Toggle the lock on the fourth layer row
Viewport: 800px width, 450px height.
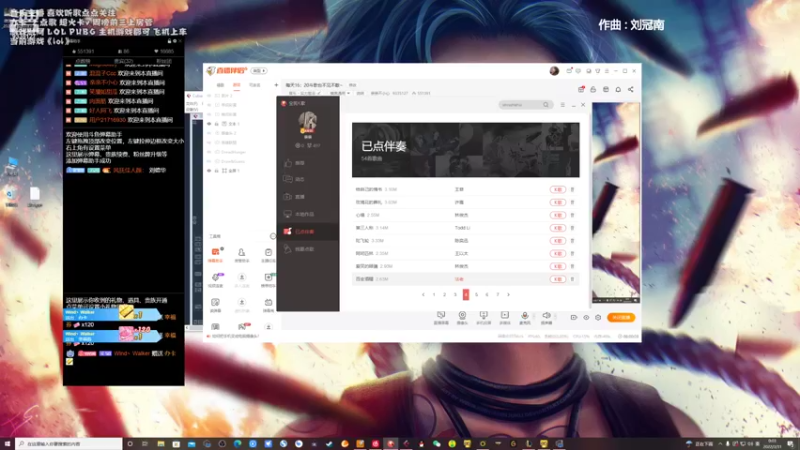(216, 124)
